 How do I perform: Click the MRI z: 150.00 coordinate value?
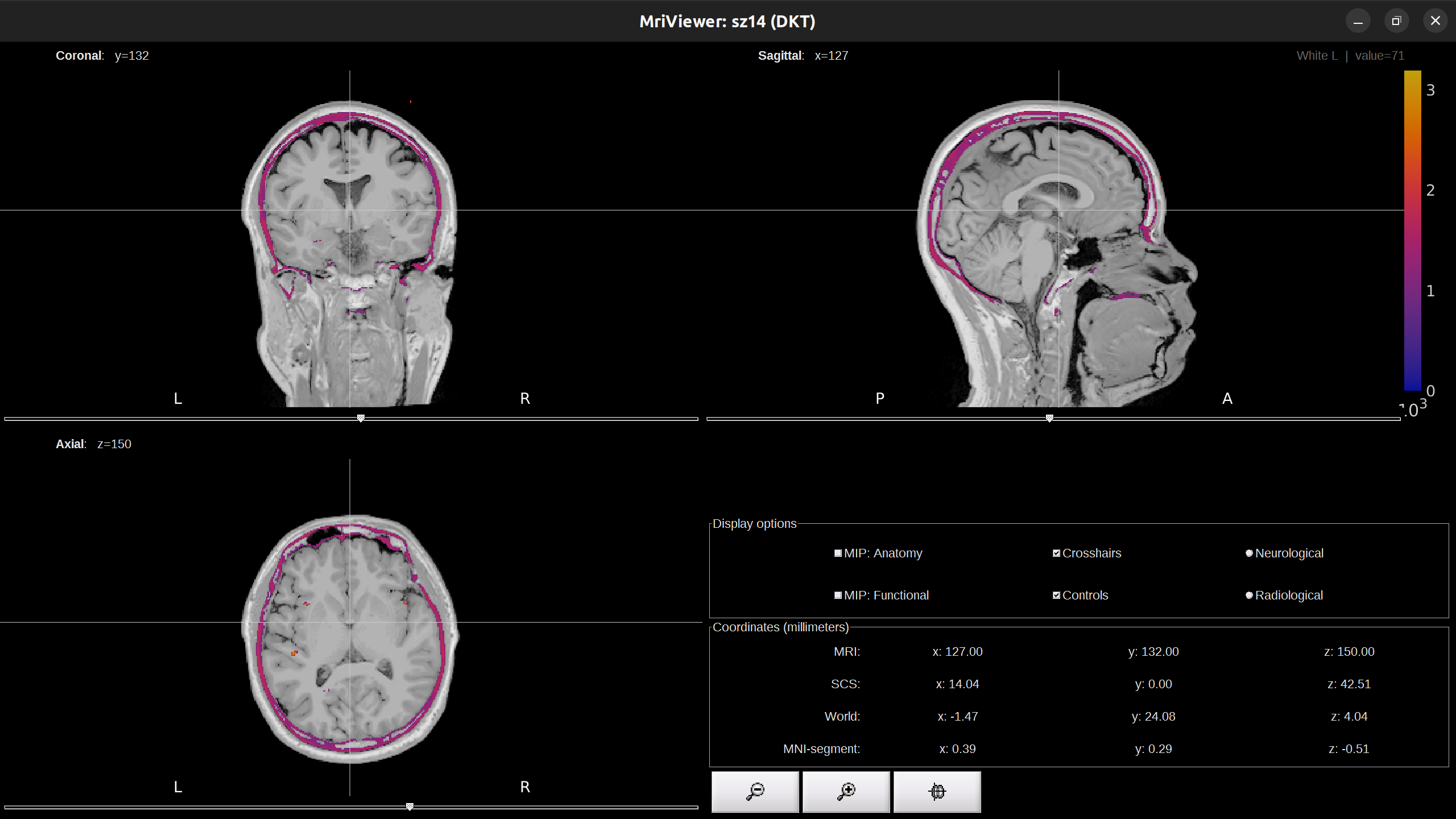(x=1349, y=651)
